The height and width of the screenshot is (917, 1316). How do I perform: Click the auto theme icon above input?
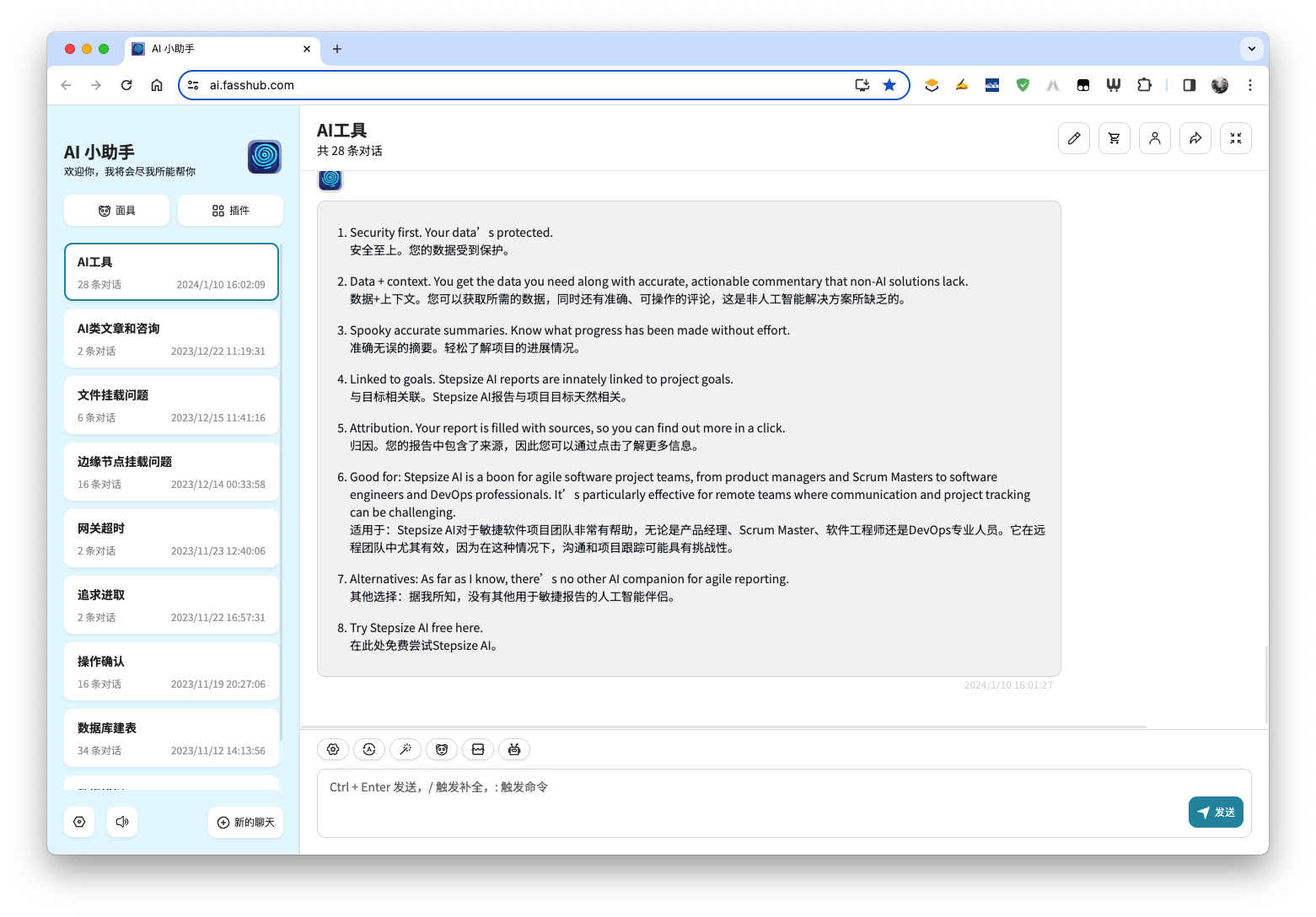[x=369, y=749]
